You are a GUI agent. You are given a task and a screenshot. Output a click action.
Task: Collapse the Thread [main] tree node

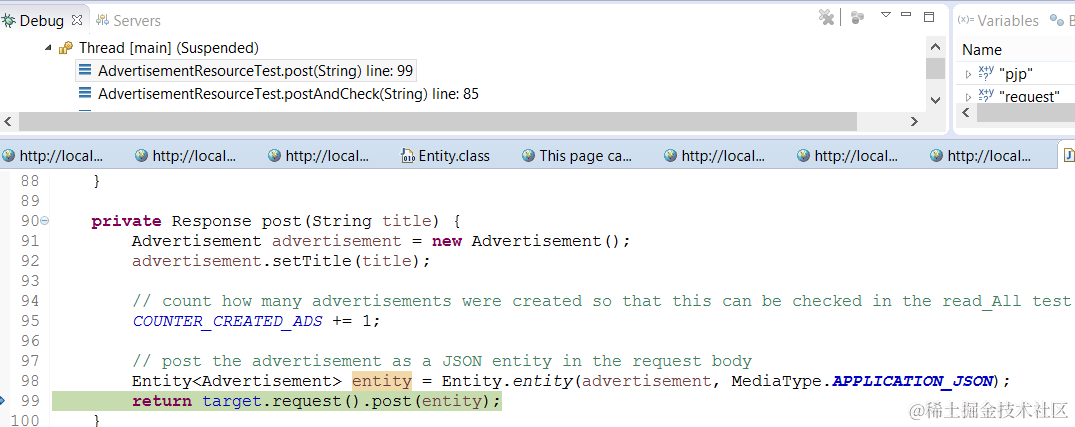pyautogui.click(x=48, y=48)
